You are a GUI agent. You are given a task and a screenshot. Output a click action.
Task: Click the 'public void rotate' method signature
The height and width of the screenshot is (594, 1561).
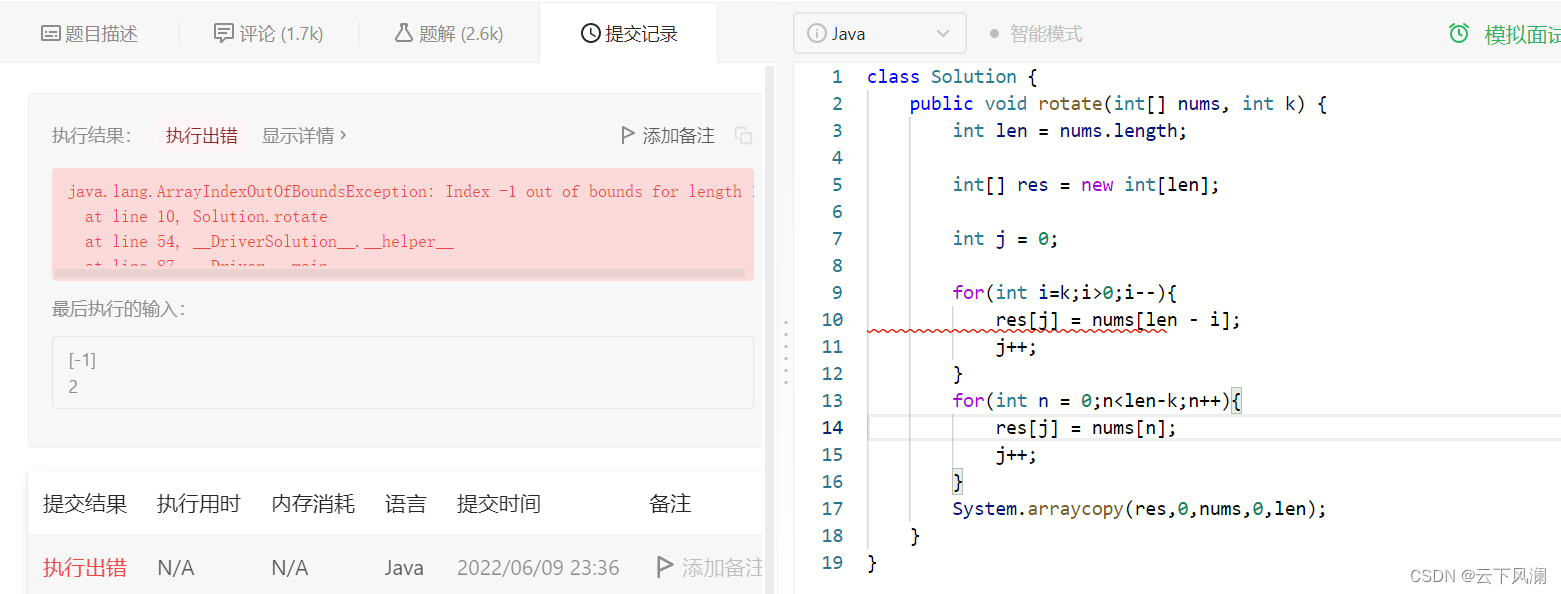tap(1118, 103)
